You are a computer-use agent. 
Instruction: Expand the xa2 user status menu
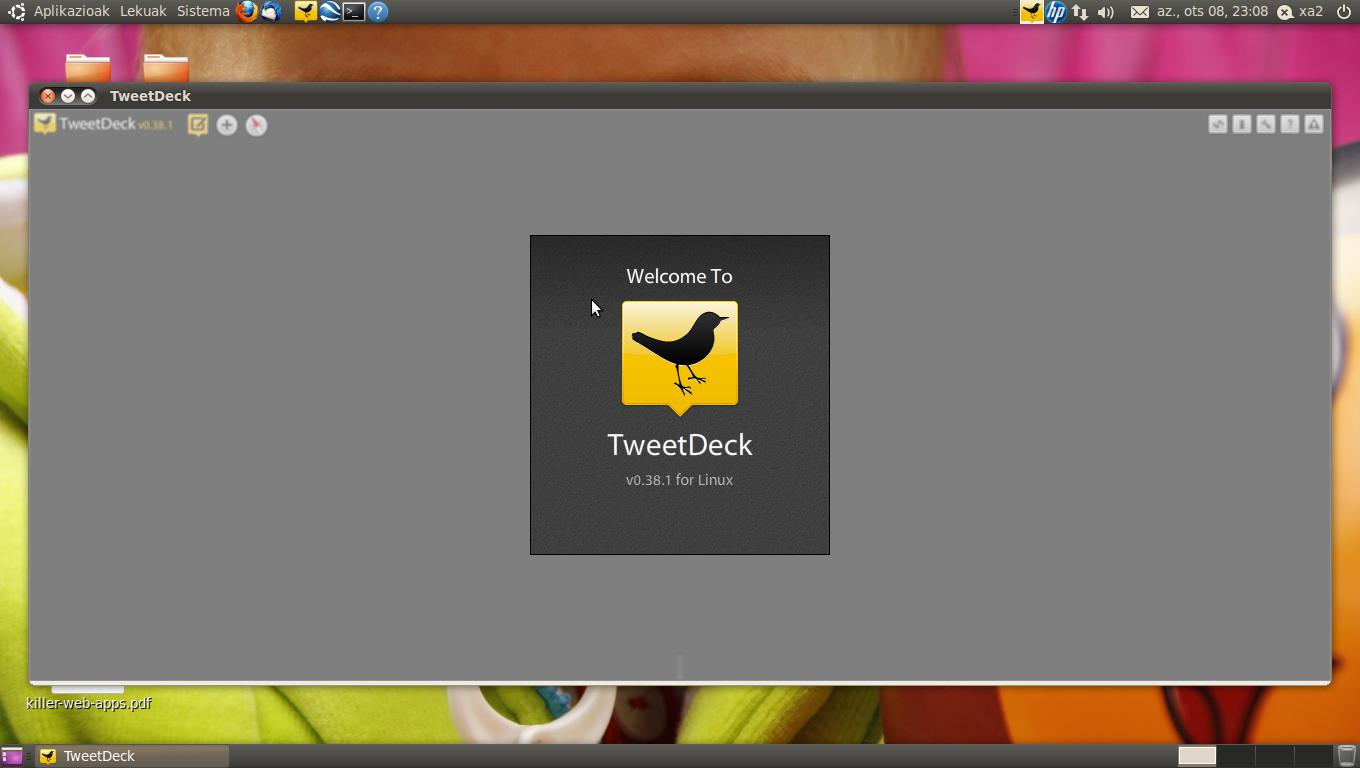click(x=1300, y=12)
